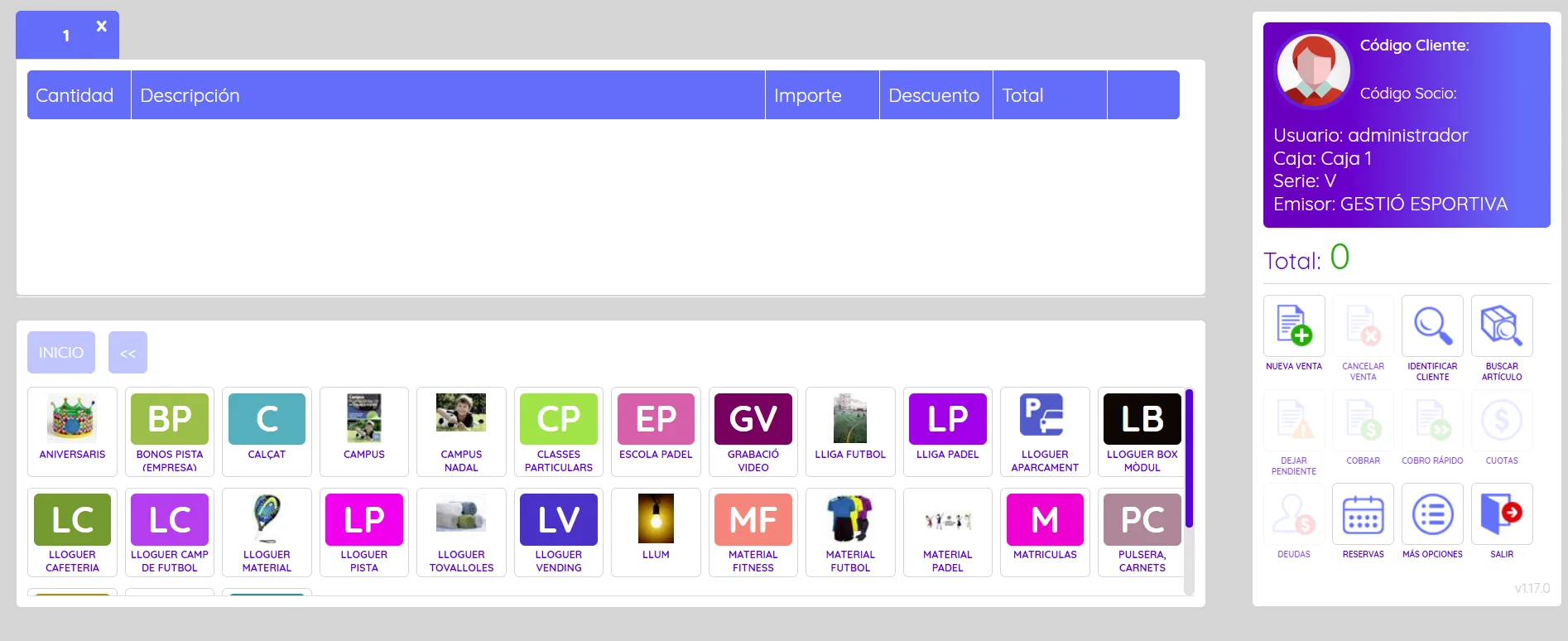Select the MF Material Fitness tile
This screenshot has width=1568, height=641.
[753, 533]
